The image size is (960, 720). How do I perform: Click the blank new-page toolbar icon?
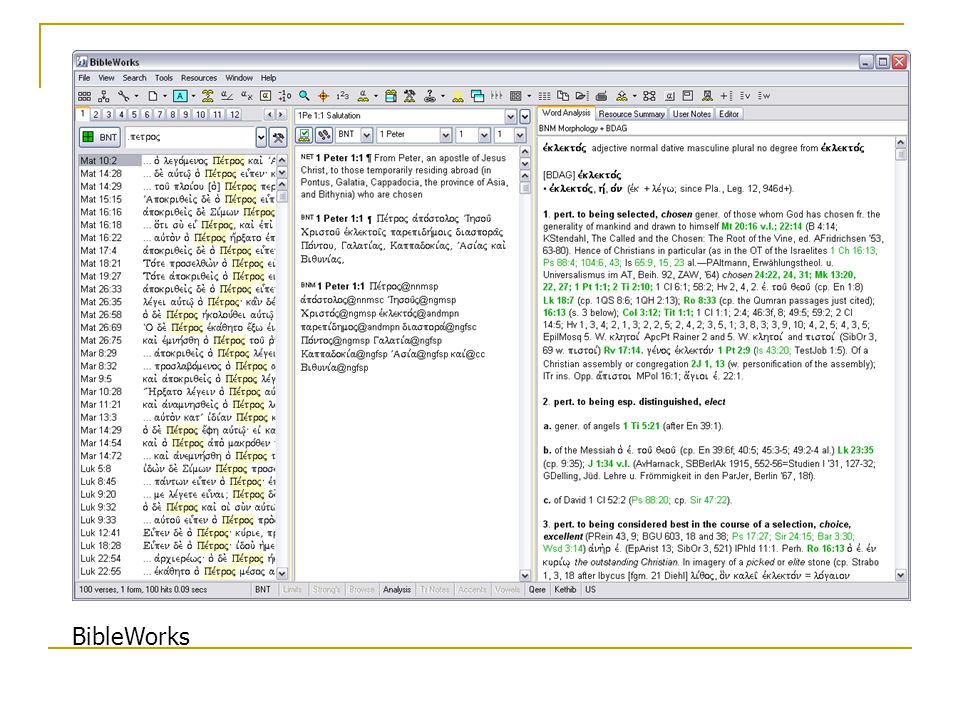coord(153,96)
